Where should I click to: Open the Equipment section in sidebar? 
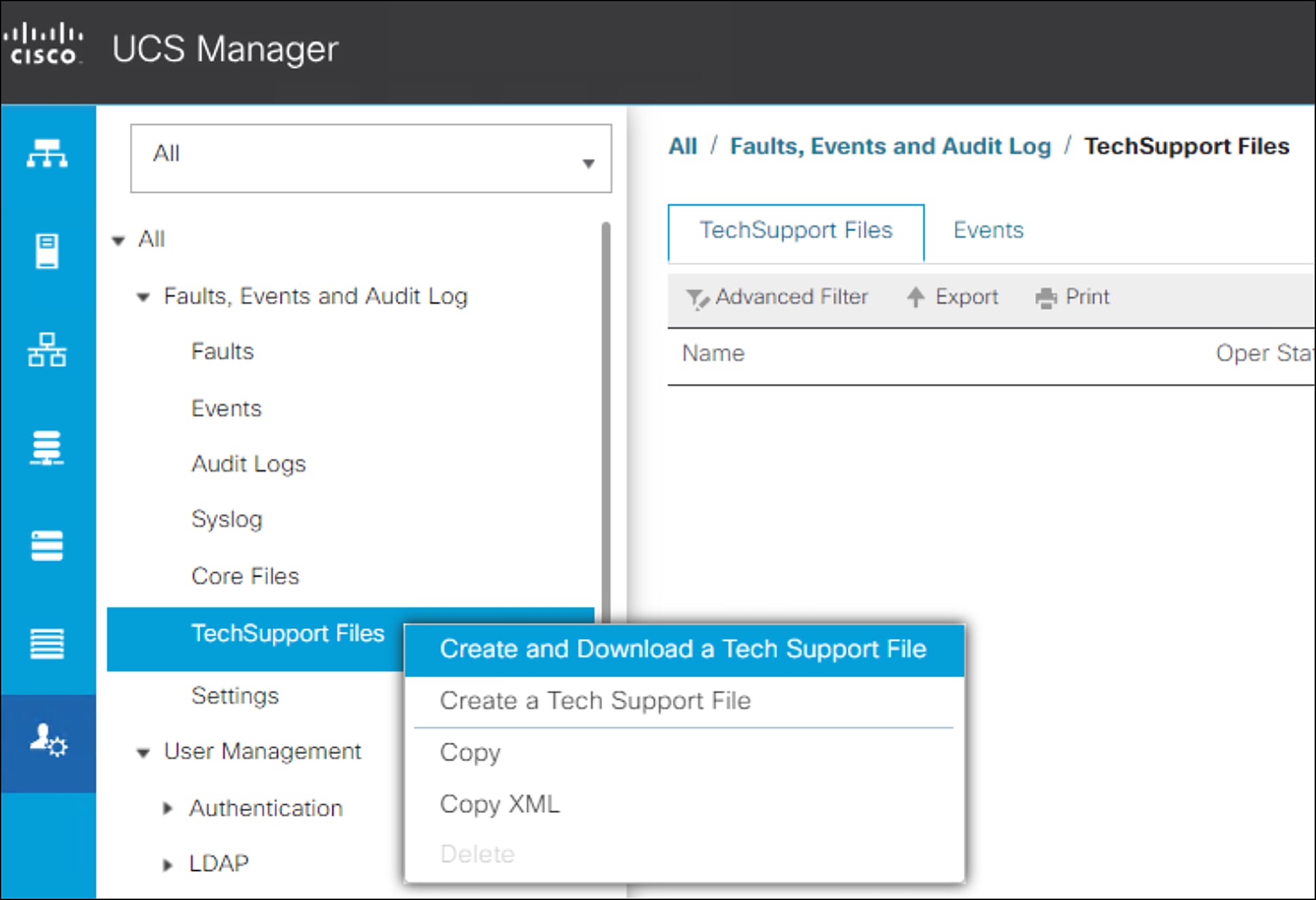[47, 153]
